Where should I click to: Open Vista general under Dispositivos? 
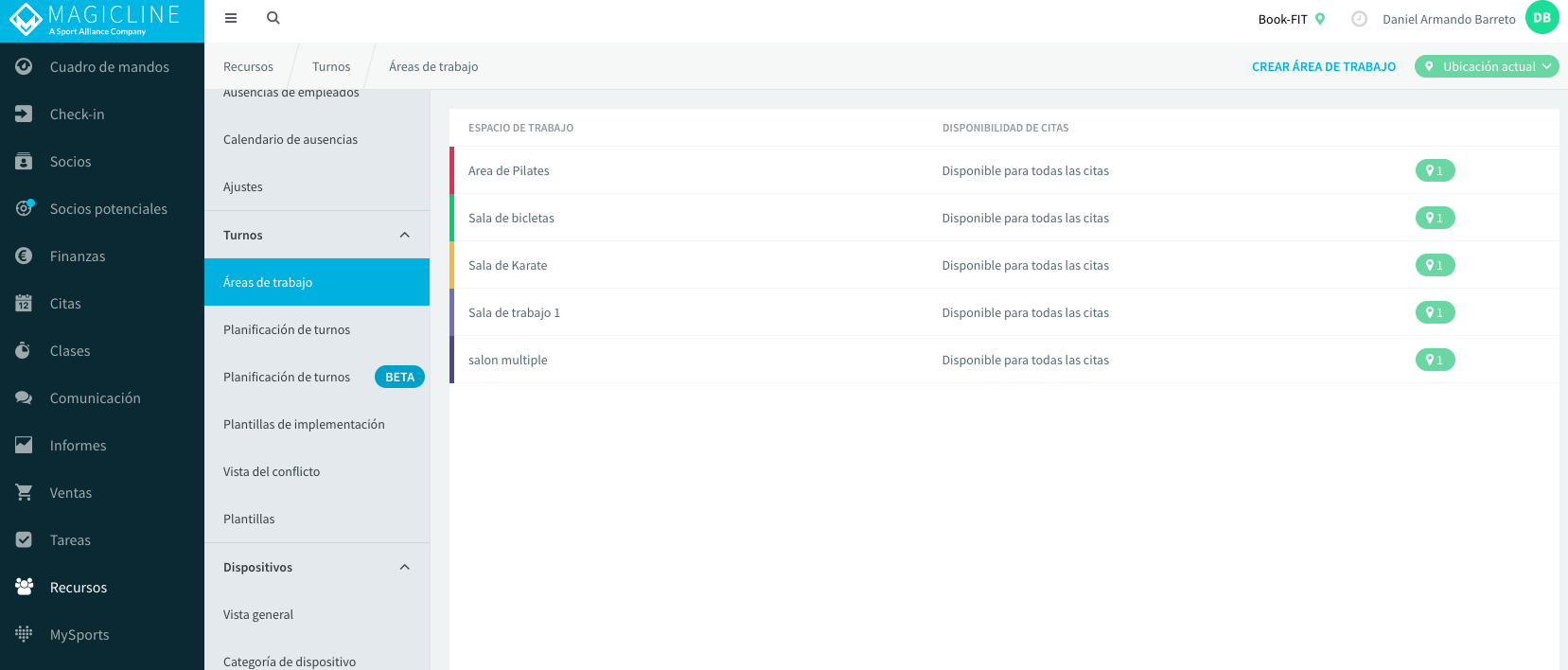(x=317, y=614)
